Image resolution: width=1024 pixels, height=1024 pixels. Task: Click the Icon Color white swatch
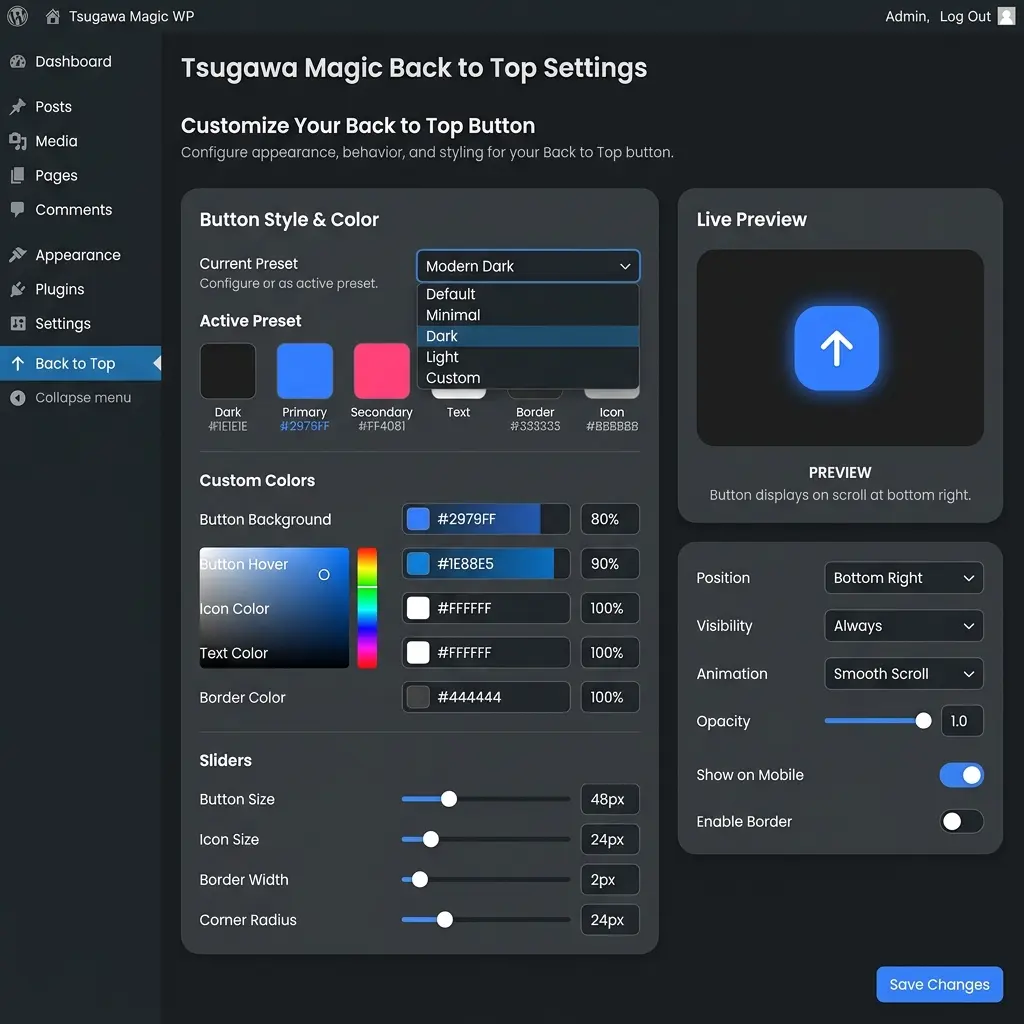418,608
